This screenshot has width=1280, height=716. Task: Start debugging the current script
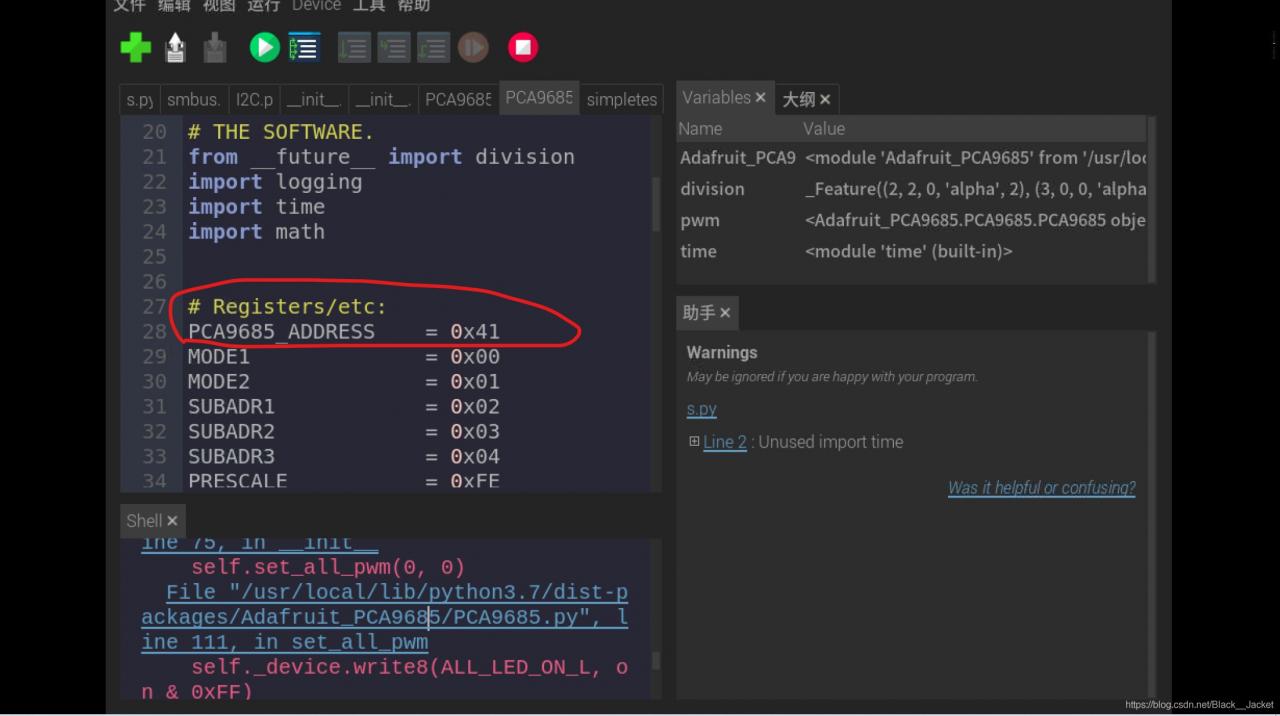point(304,47)
